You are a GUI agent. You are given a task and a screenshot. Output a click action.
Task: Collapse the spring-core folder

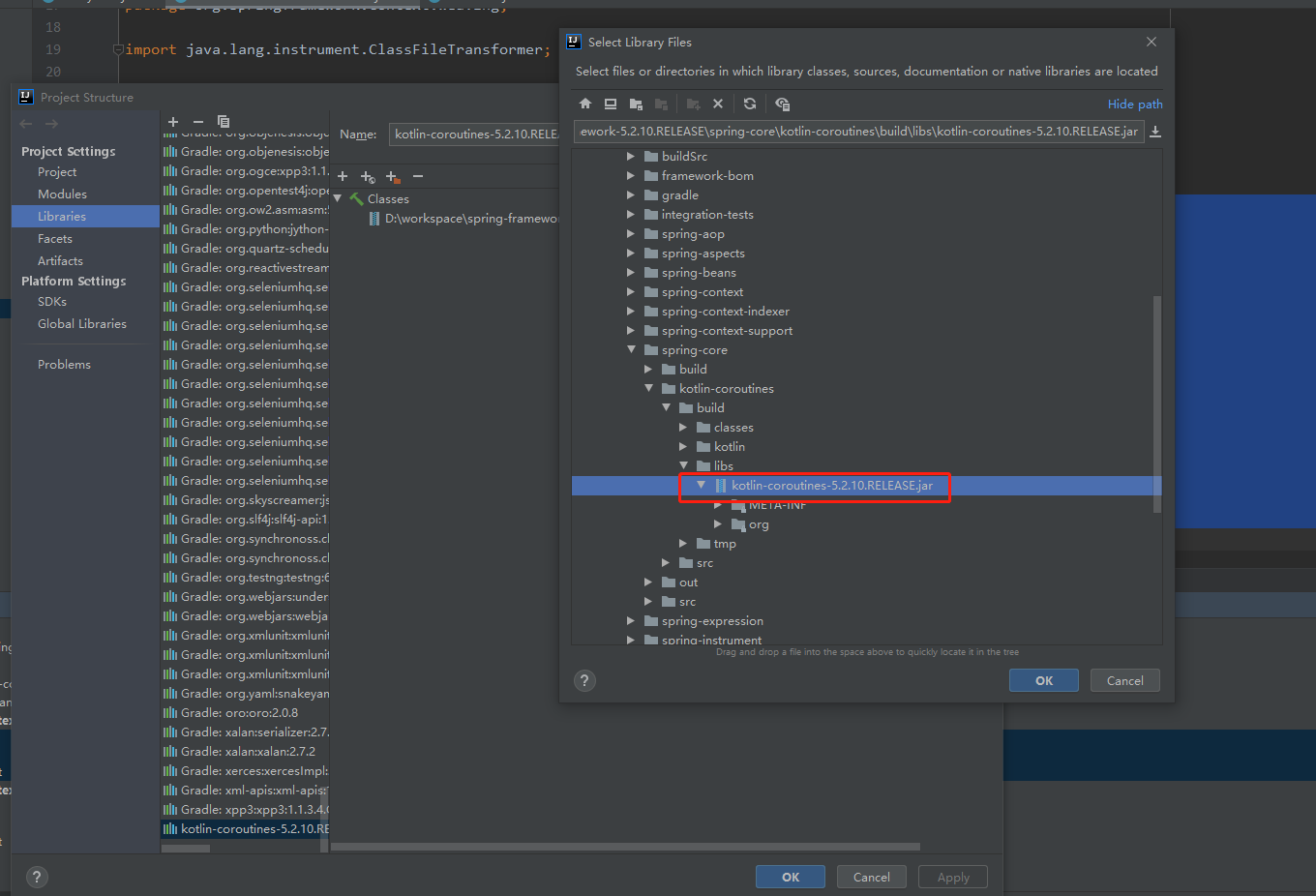pyautogui.click(x=631, y=349)
